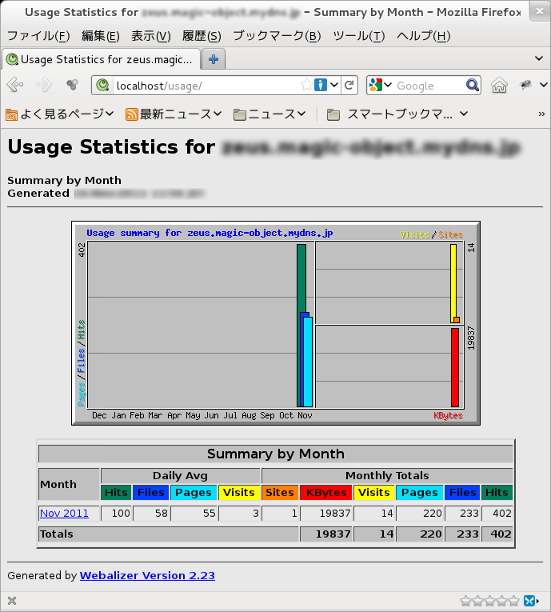Click the Month column header
Image resolution: width=551 pixels, height=612 pixels.
(x=69, y=484)
